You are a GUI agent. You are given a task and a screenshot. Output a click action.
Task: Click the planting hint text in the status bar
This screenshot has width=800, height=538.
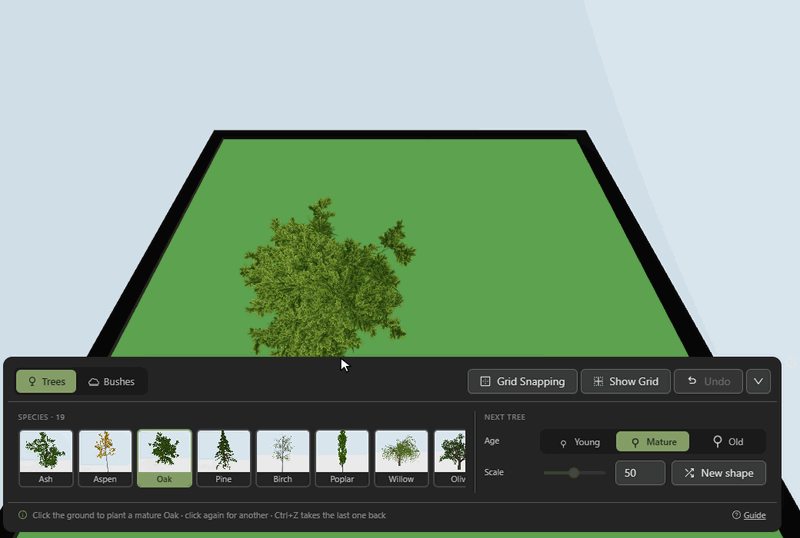click(209, 515)
